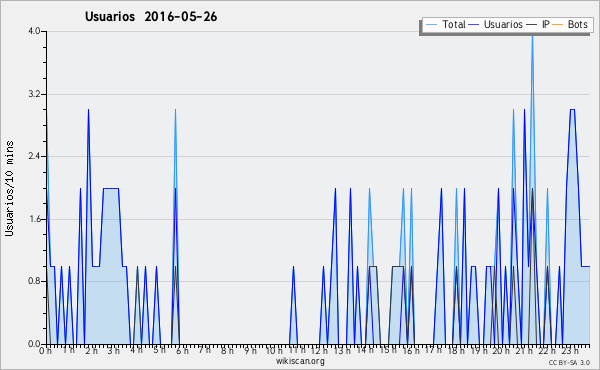This screenshot has height=370, width=600.
Task: Click the Usuarios legend label
Action: point(503,24)
